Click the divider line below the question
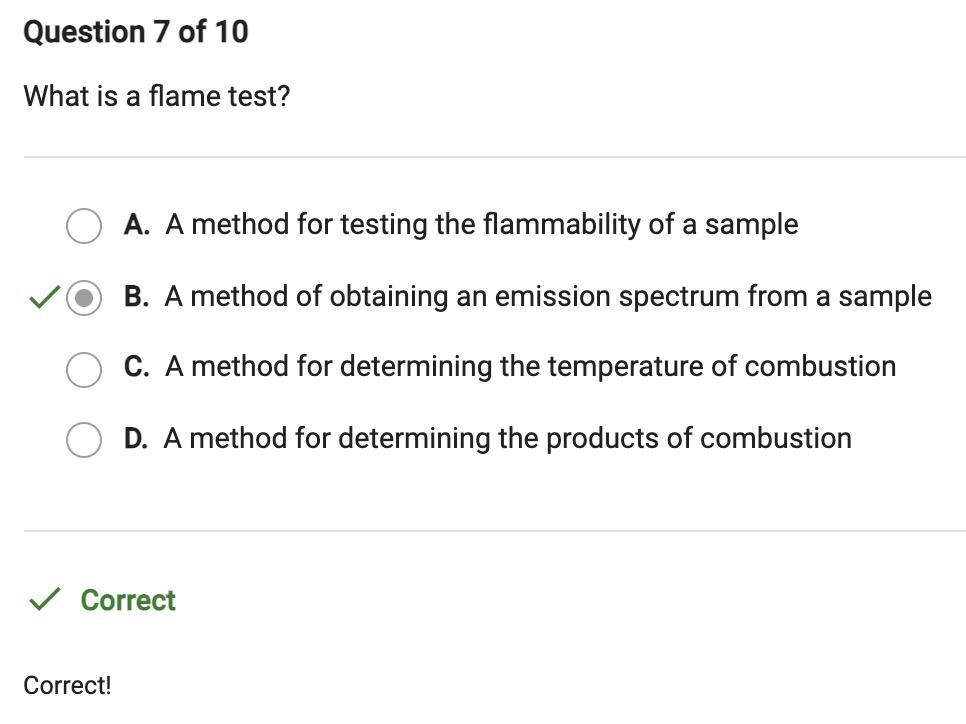The height and width of the screenshot is (724, 966). [x=494, y=157]
